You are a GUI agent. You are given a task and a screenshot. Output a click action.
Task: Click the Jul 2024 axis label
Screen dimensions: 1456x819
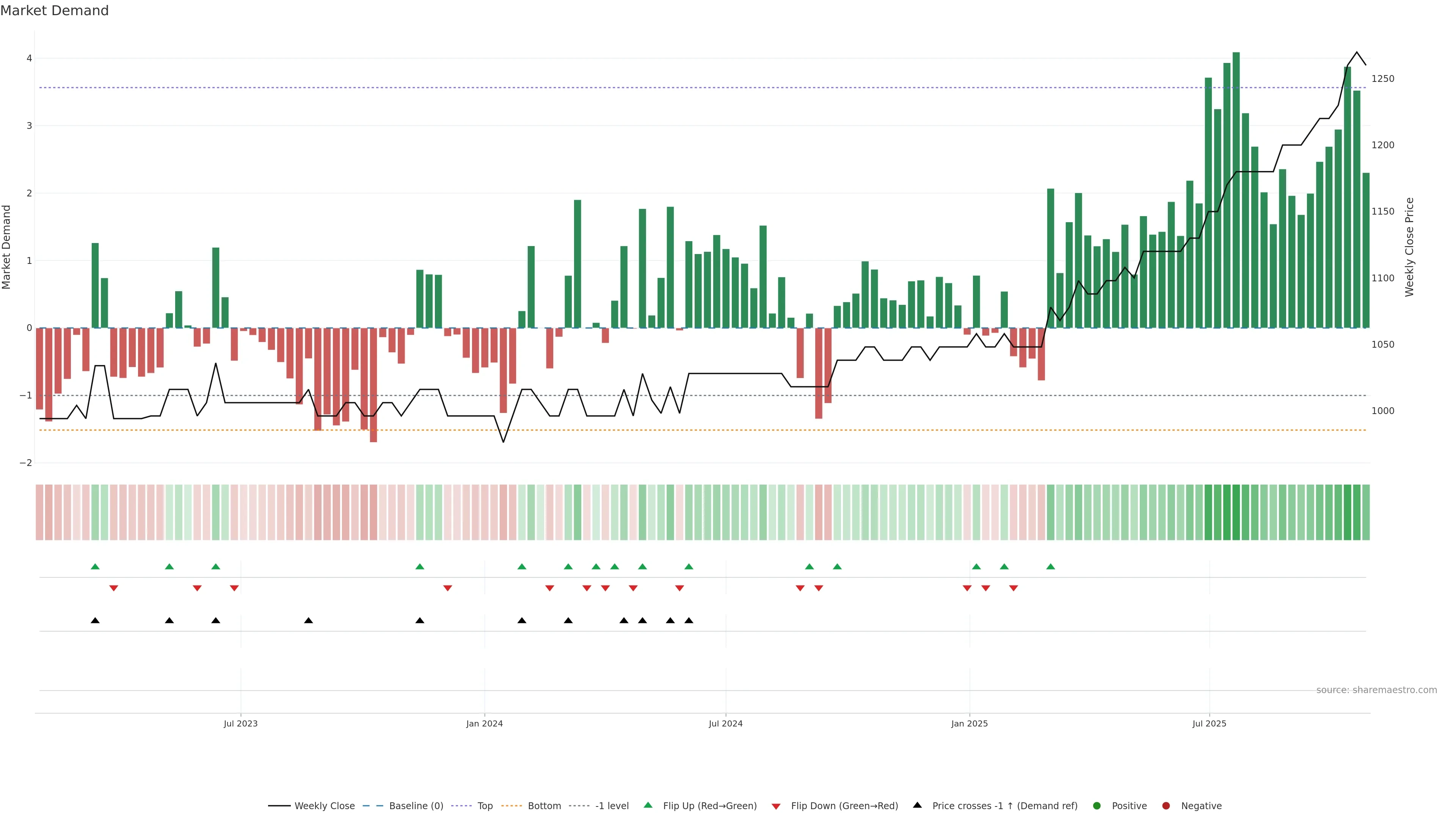pos(725,723)
